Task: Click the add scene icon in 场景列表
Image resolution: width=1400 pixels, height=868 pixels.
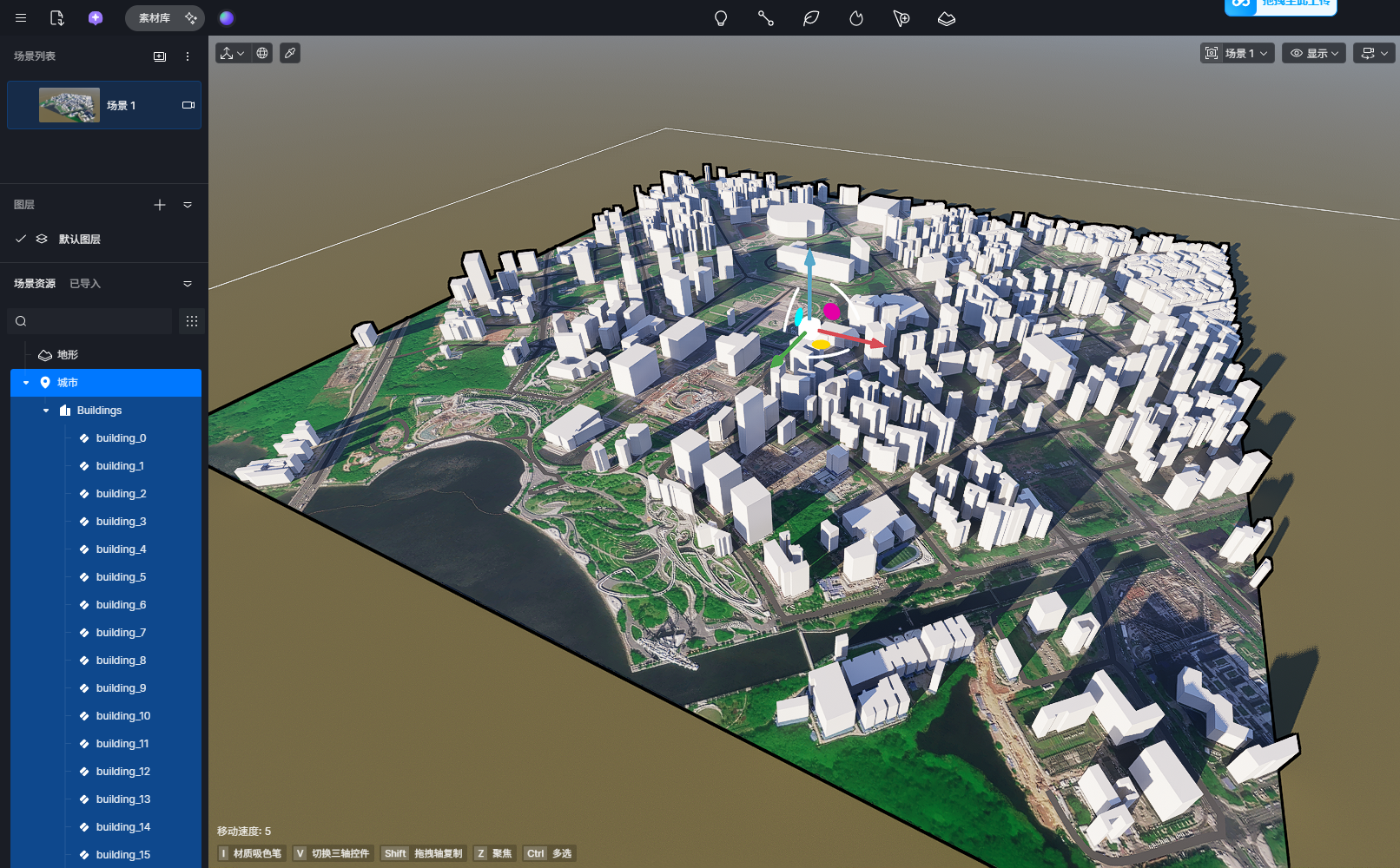Action: 160,56
